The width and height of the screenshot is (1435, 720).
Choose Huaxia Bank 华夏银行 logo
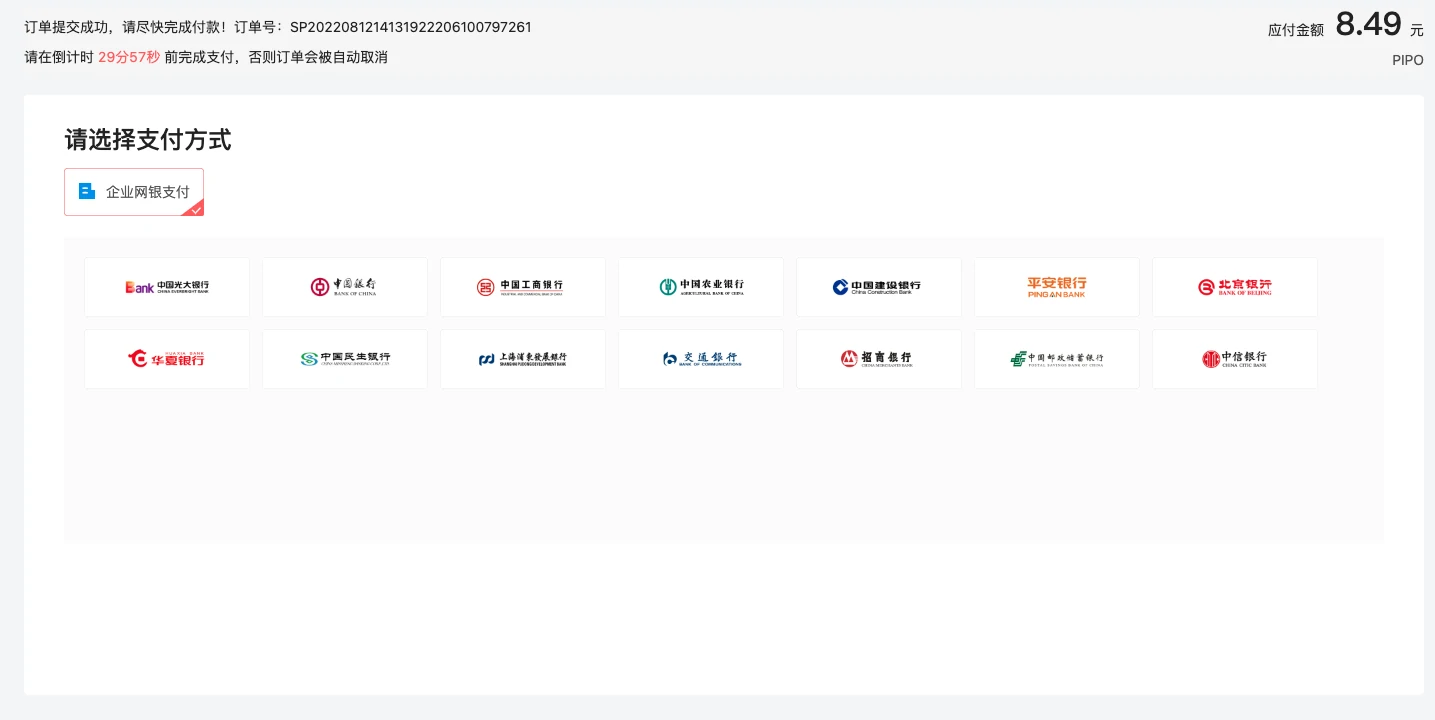click(167, 359)
